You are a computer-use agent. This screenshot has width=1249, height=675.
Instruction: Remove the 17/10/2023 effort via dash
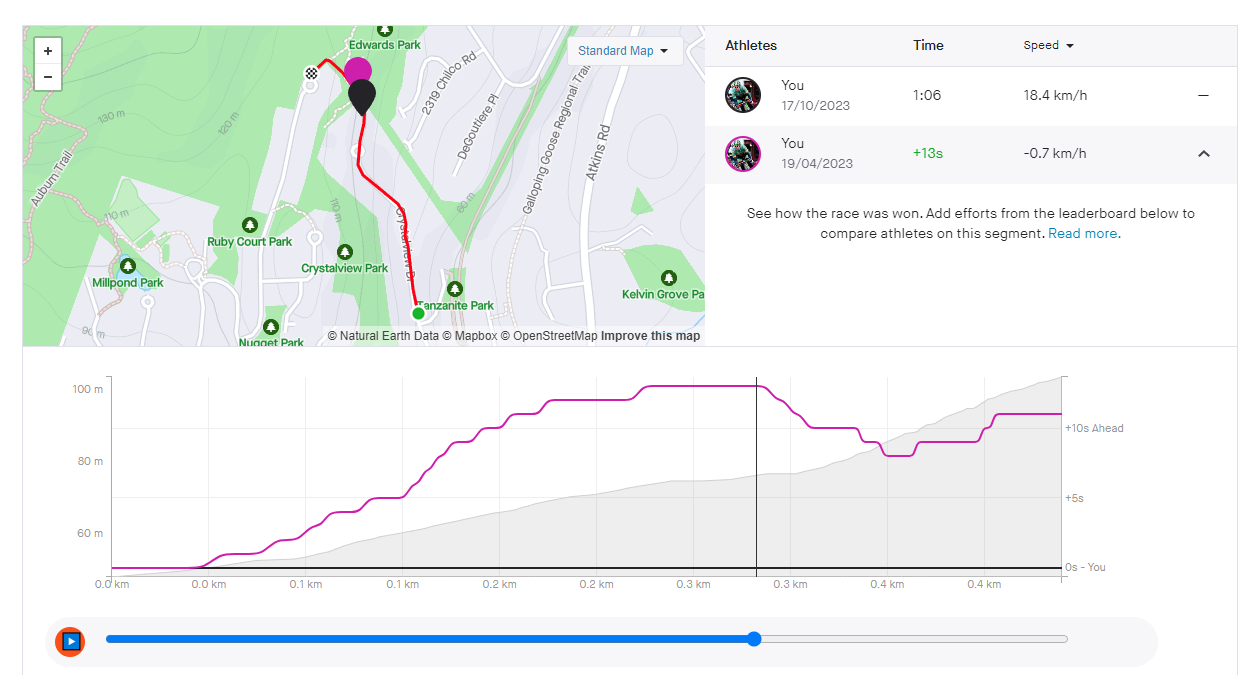click(x=1203, y=96)
